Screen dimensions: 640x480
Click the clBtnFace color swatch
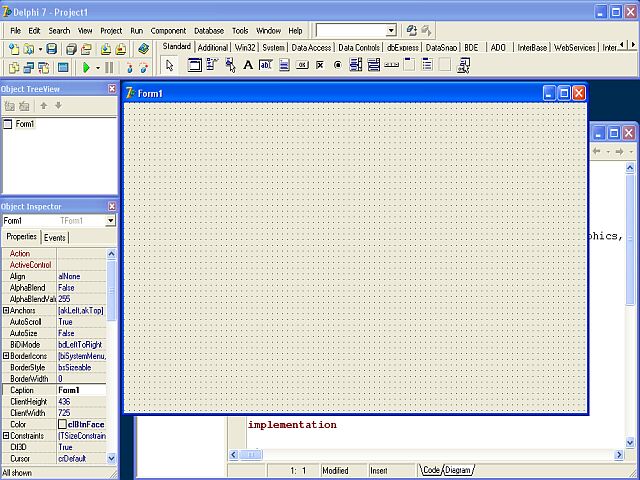click(63, 424)
